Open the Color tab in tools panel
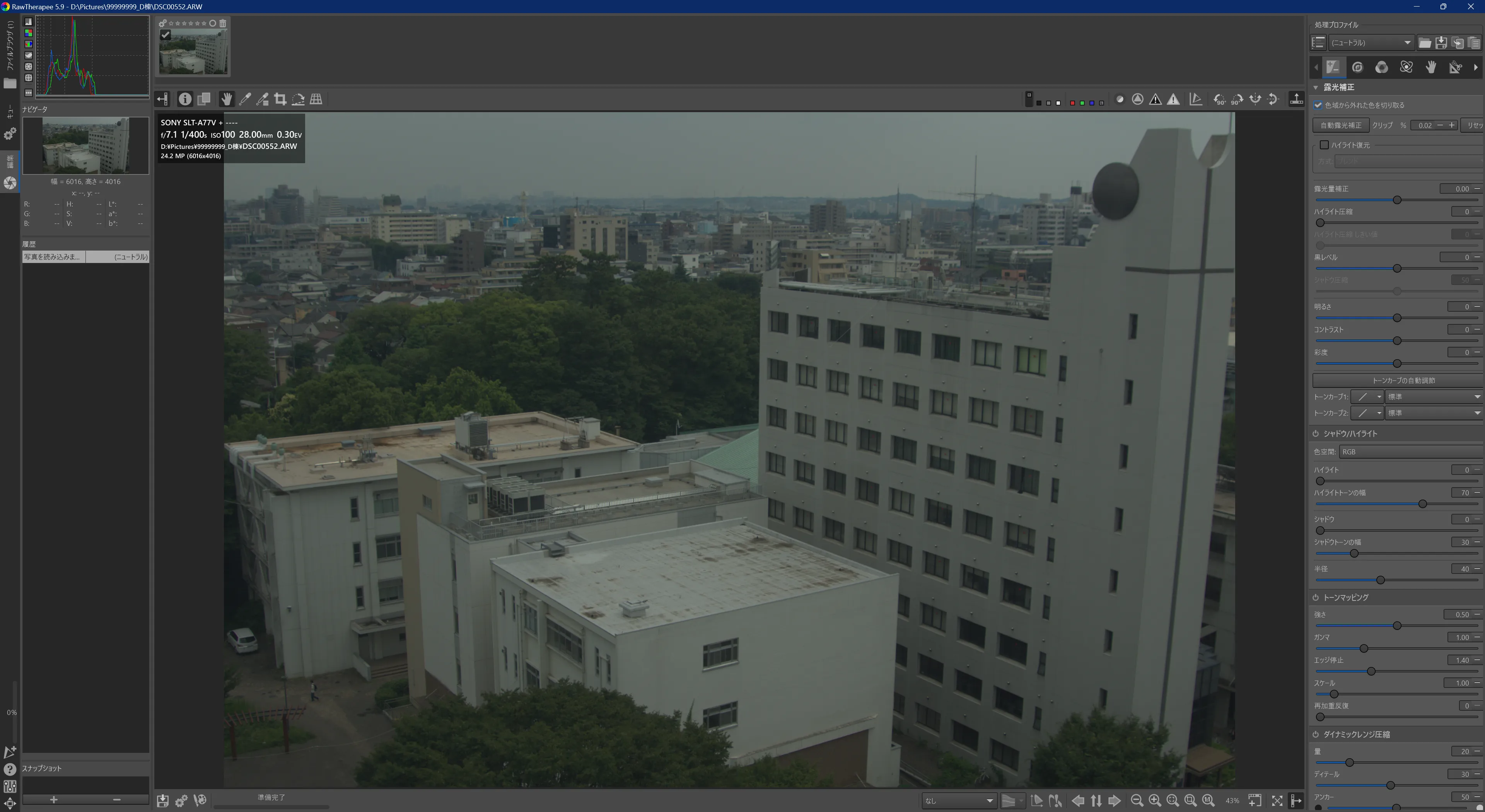Screen dimensions: 1485x812 tap(1382, 67)
